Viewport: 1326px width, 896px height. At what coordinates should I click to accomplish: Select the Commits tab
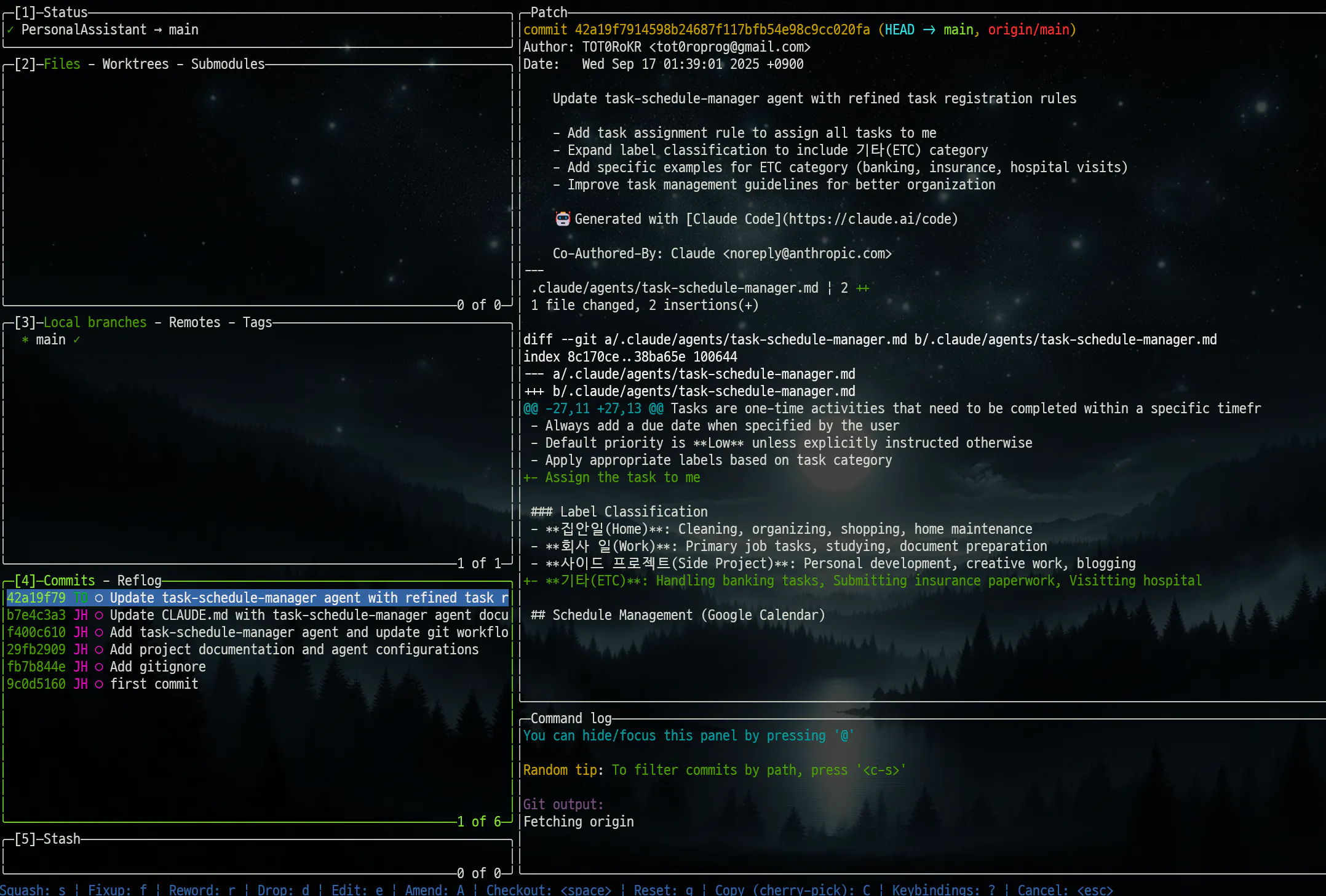[x=69, y=581]
